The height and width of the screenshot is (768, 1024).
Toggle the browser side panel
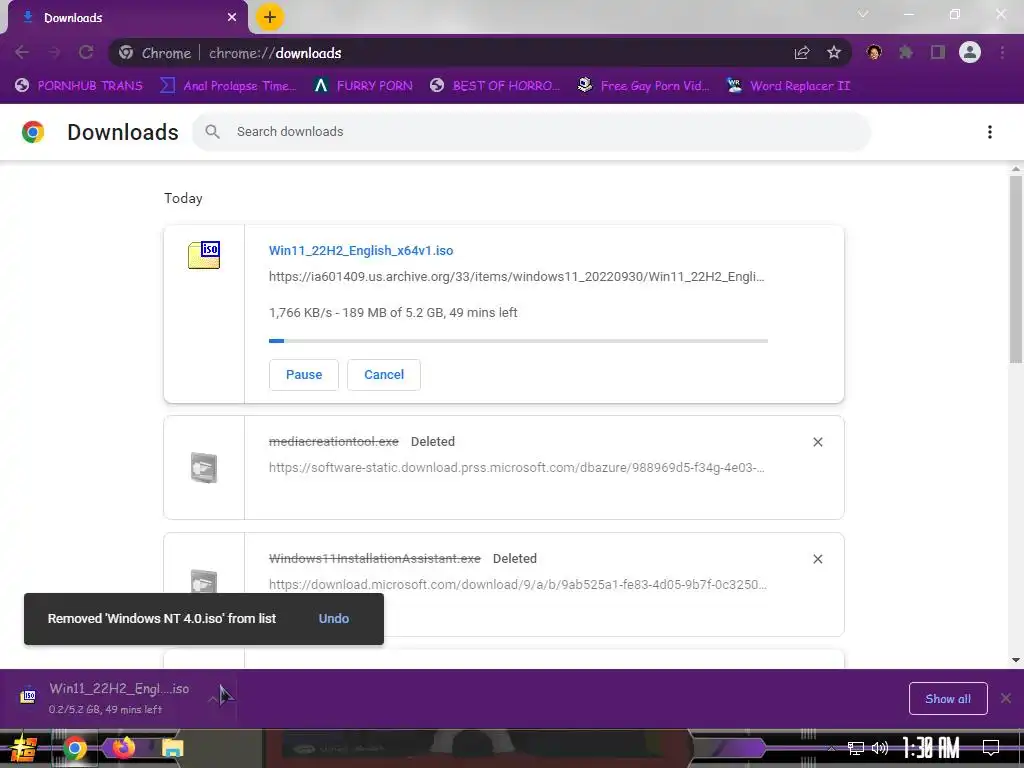coord(938,52)
